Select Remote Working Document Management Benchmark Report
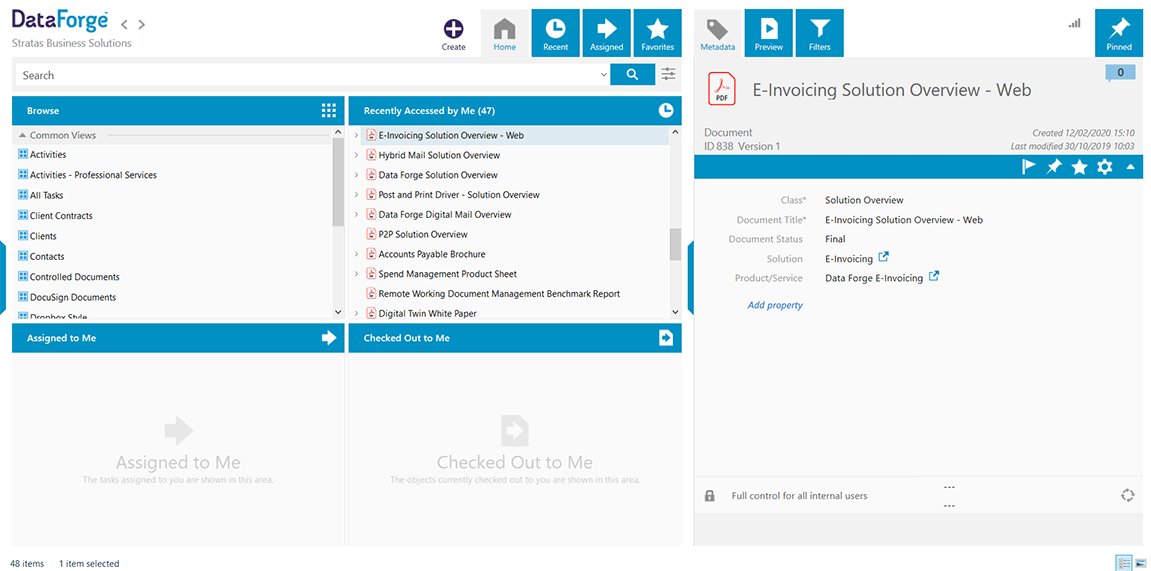 499,294
